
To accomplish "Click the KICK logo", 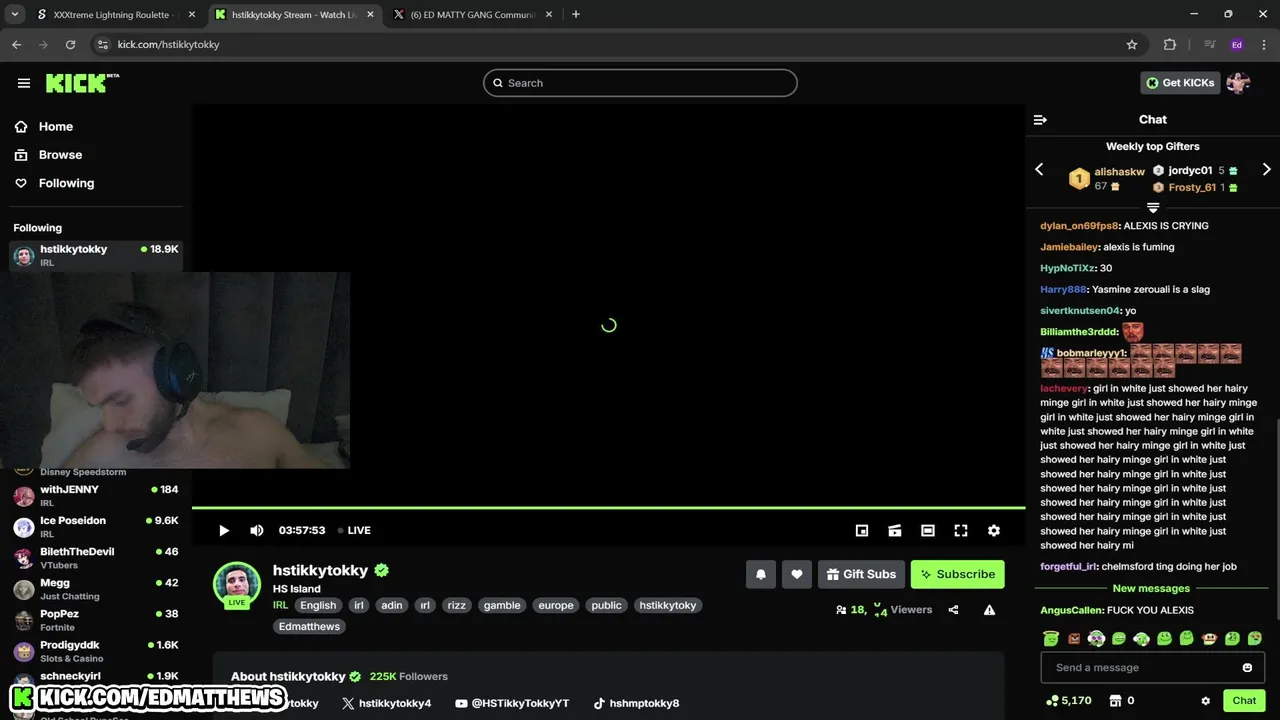I will coord(82,83).
